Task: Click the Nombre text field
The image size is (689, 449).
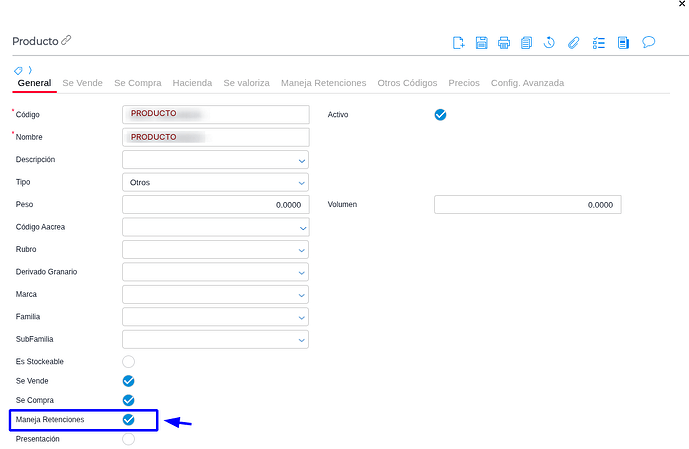Action: (x=215, y=137)
